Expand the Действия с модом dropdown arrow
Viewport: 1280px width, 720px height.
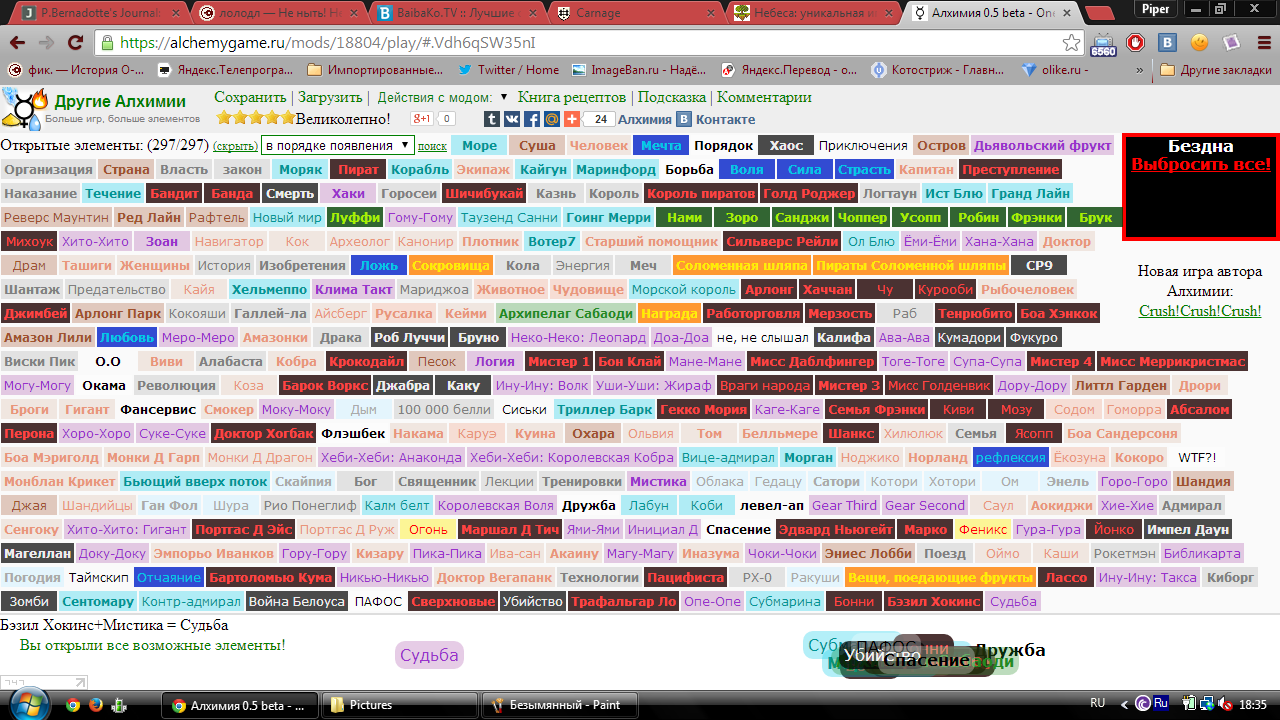point(504,97)
